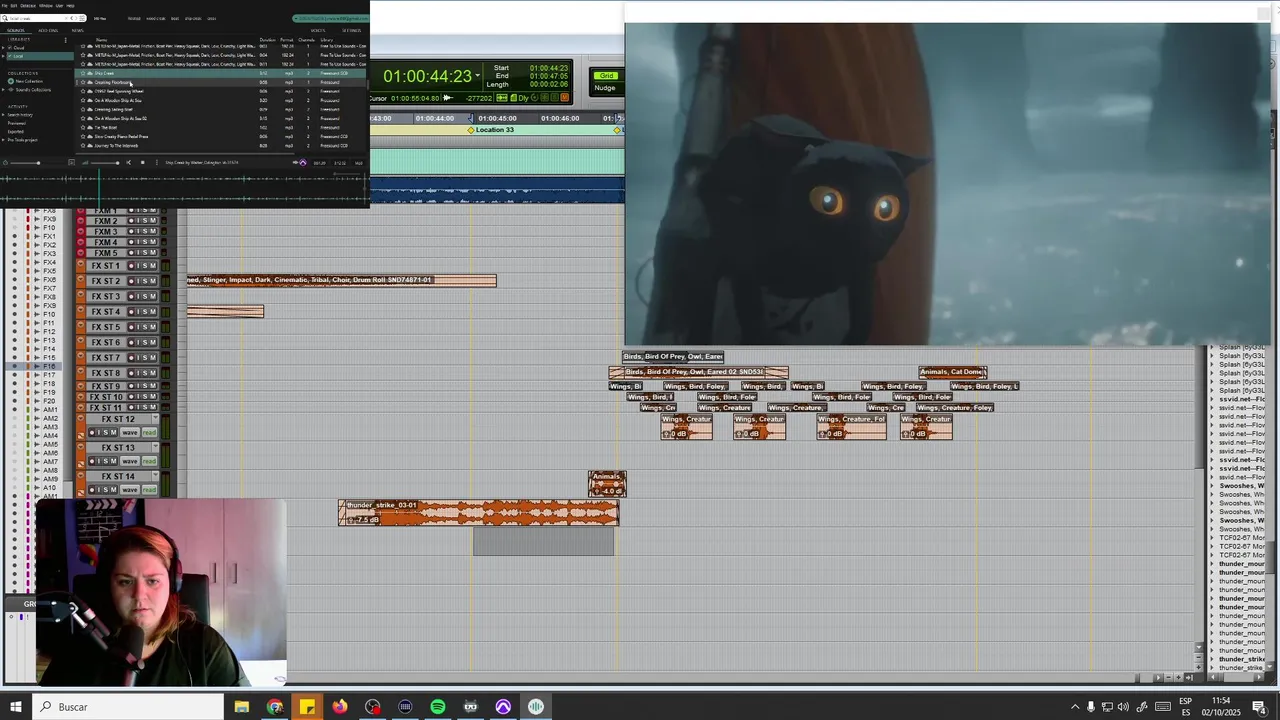Stop playback in Soundly player
This screenshot has height=720, width=1280.
(142, 162)
